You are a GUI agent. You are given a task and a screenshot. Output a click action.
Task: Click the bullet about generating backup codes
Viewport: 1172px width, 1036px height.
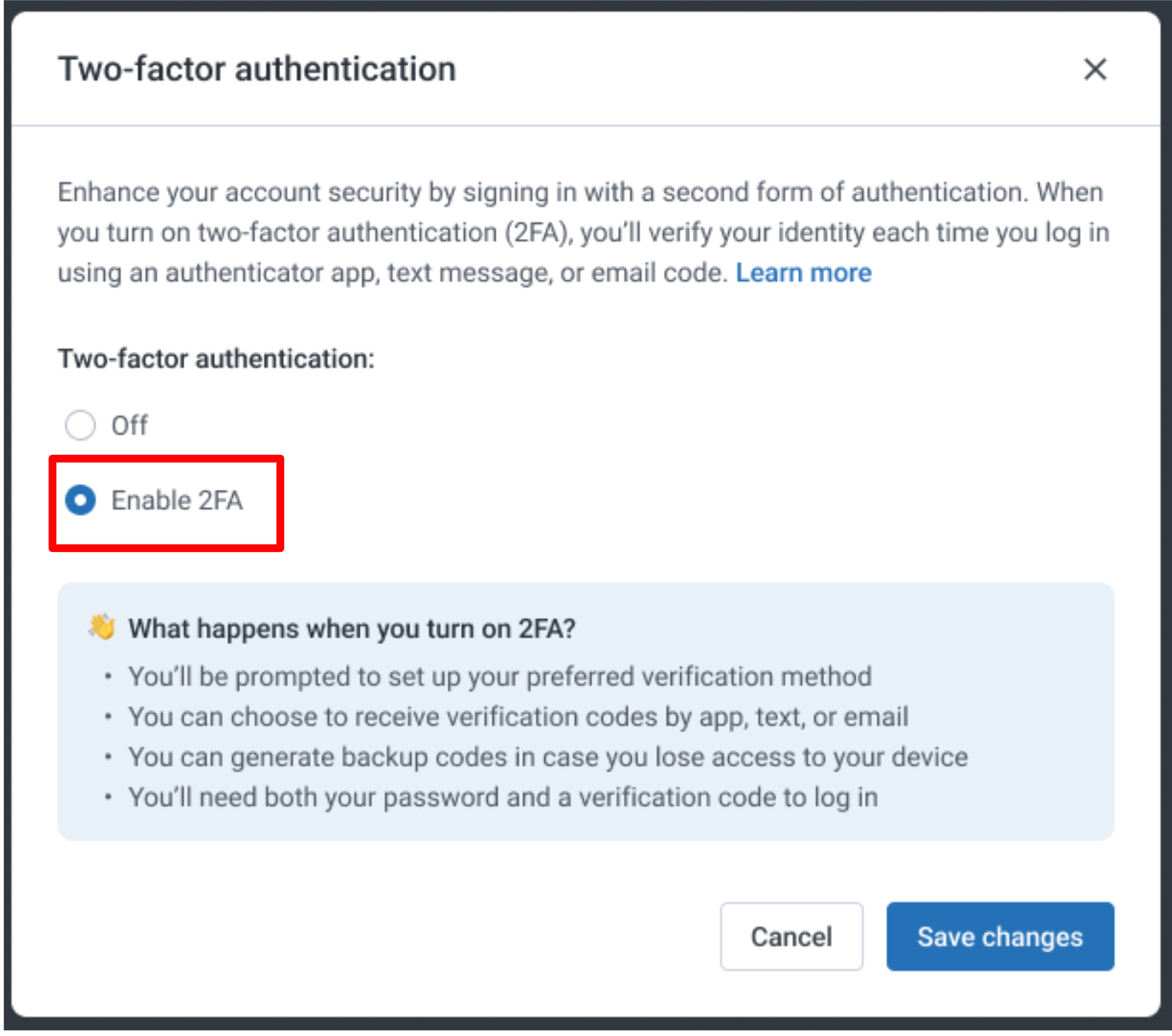(548, 758)
